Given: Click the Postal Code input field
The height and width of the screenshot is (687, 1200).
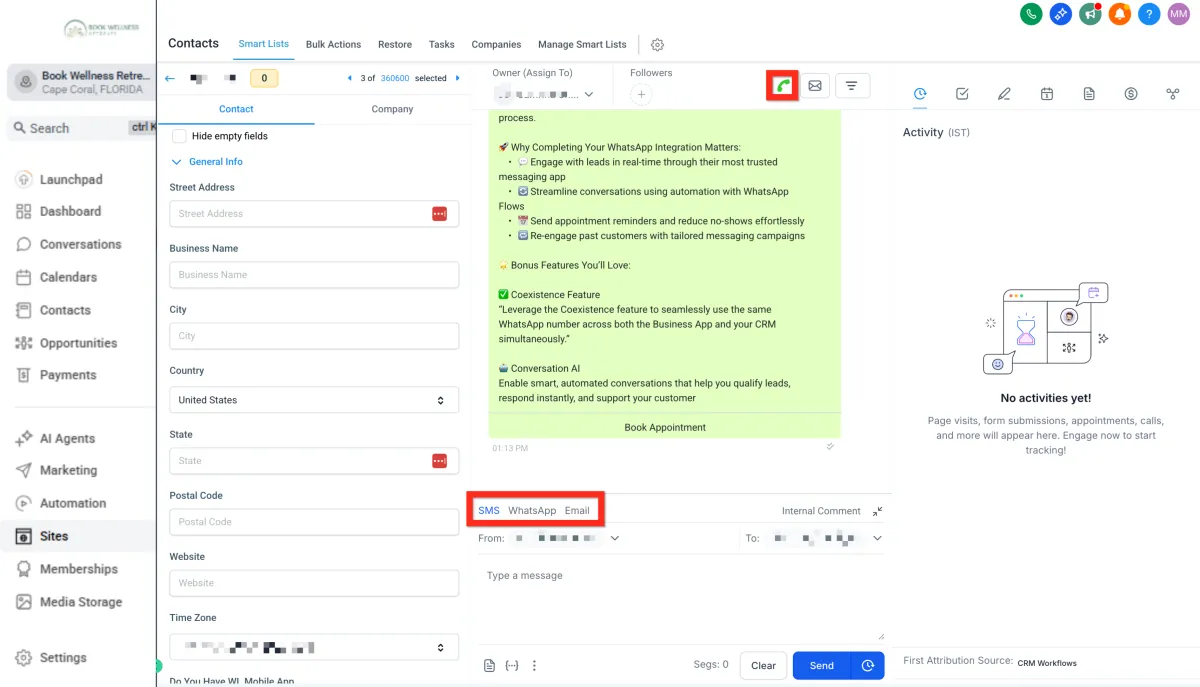Looking at the screenshot, I should [314, 522].
